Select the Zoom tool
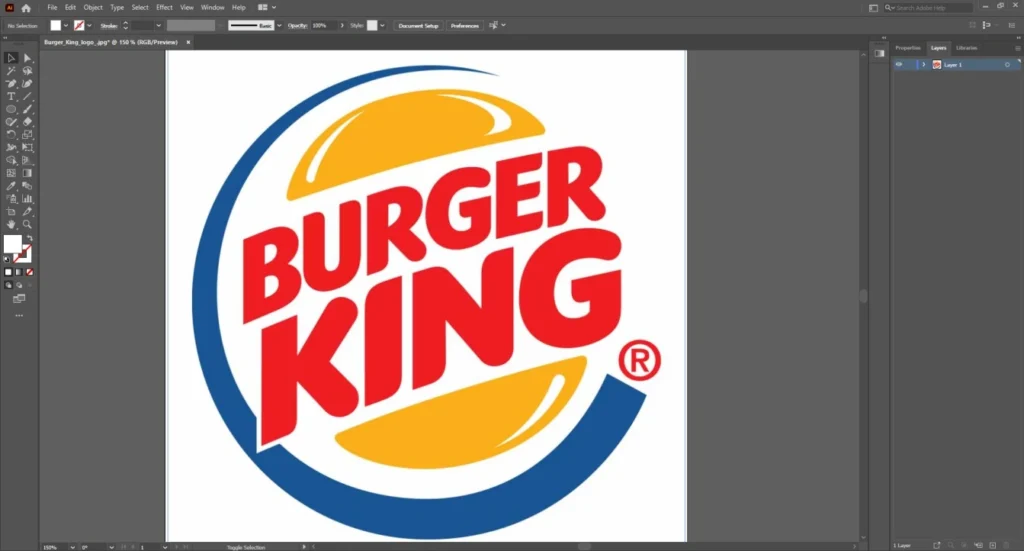Image resolution: width=1024 pixels, height=551 pixels. pos(27,224)
